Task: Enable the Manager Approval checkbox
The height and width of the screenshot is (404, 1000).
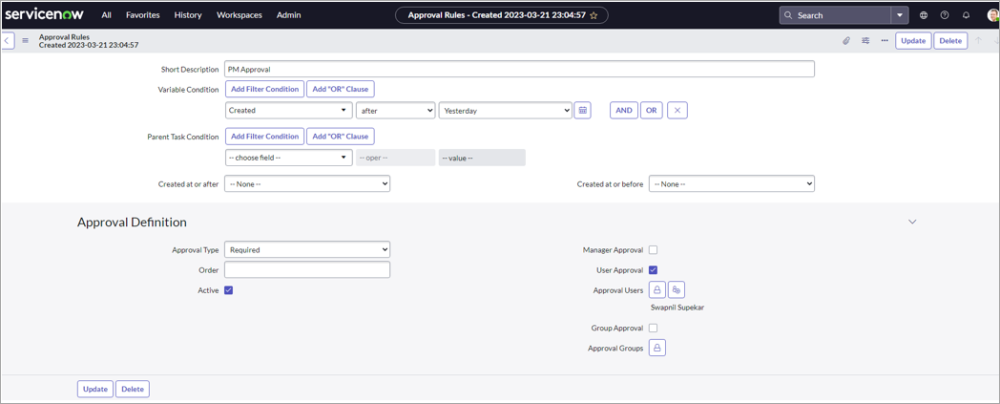Action: [653, 250]
